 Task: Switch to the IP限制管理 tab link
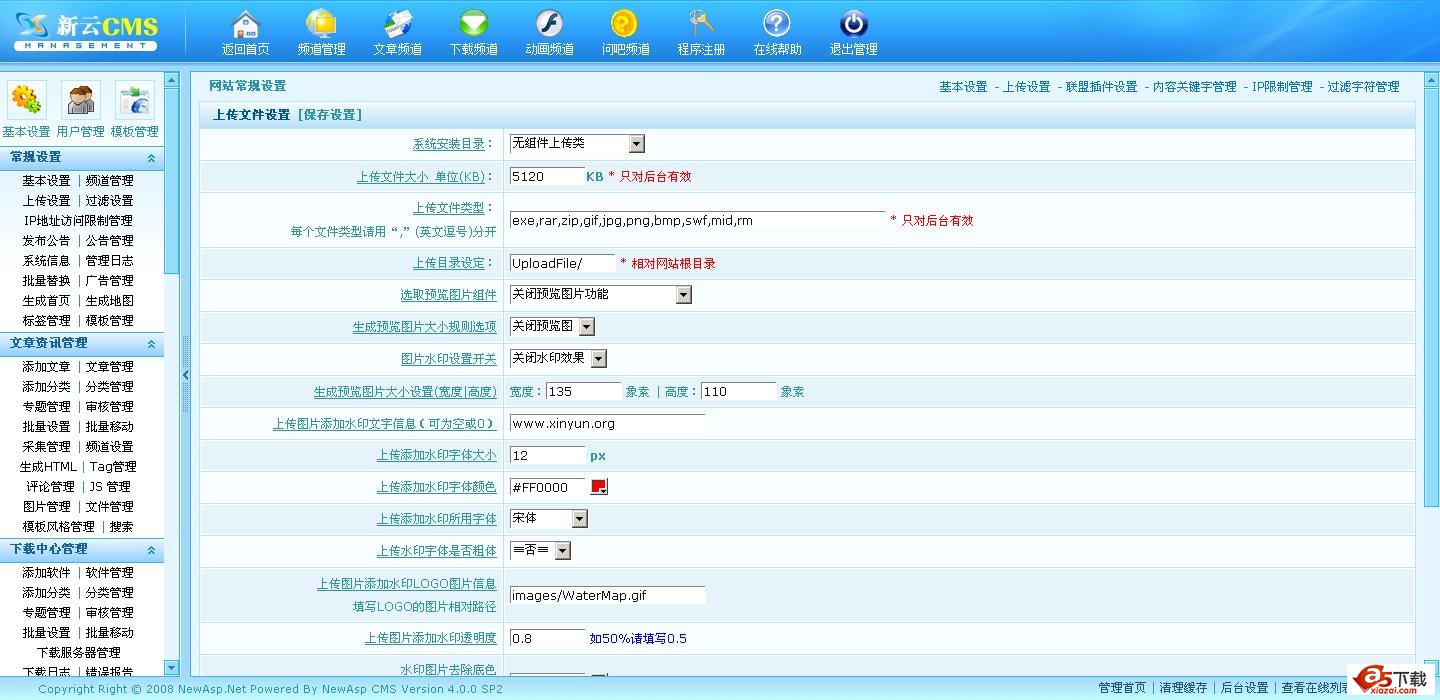point(1282,87)
